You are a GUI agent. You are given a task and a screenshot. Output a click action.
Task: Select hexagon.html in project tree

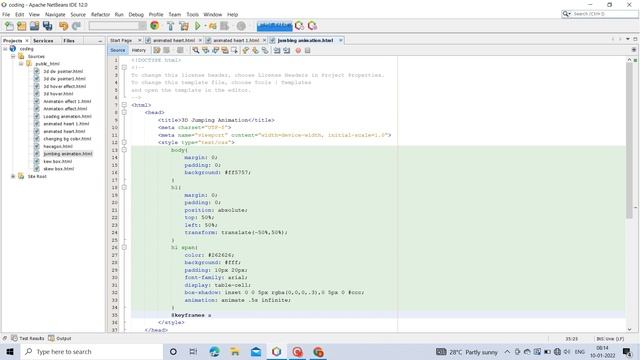(x=58, y=146)
